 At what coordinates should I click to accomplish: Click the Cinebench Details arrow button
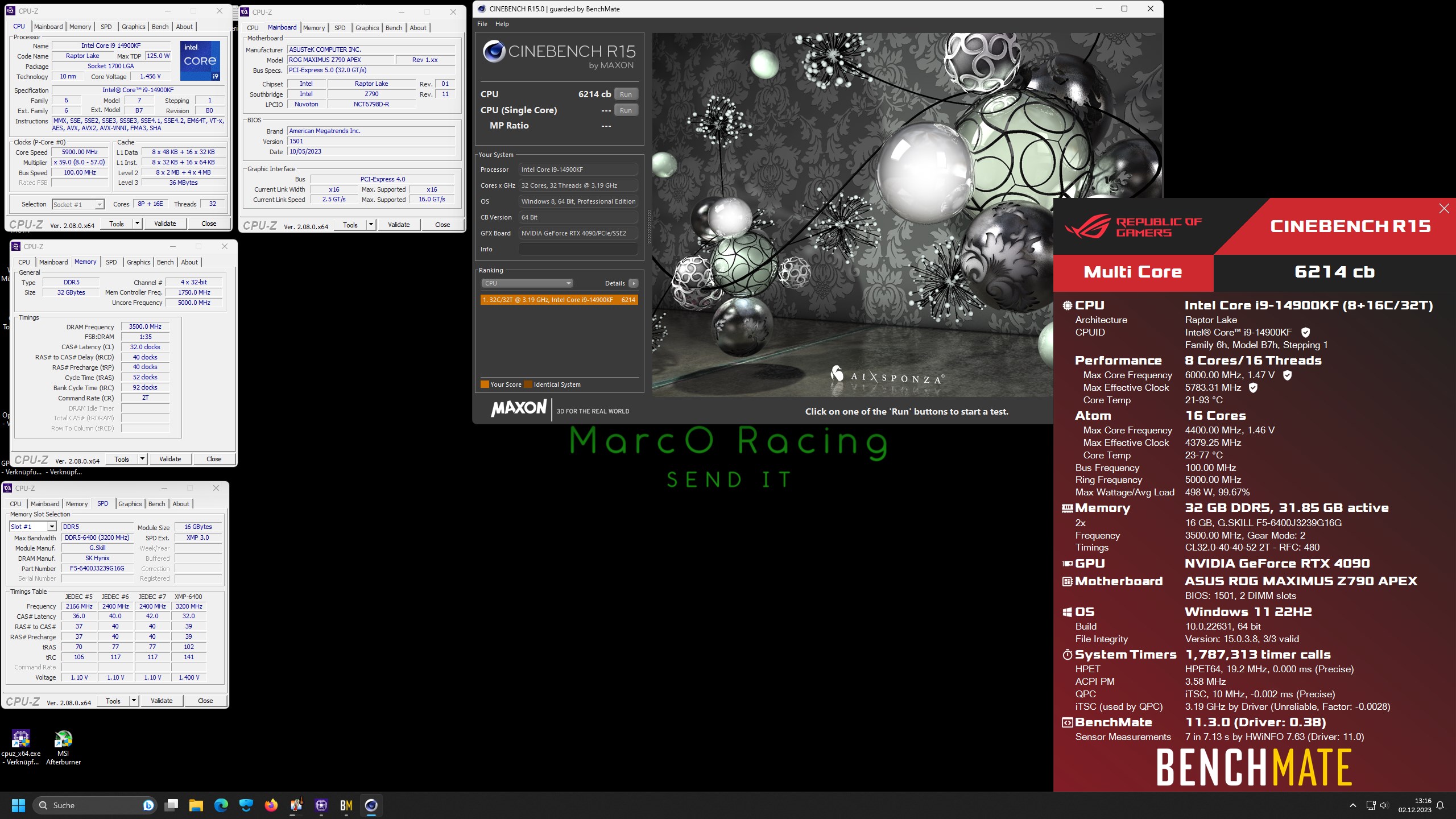634,283
